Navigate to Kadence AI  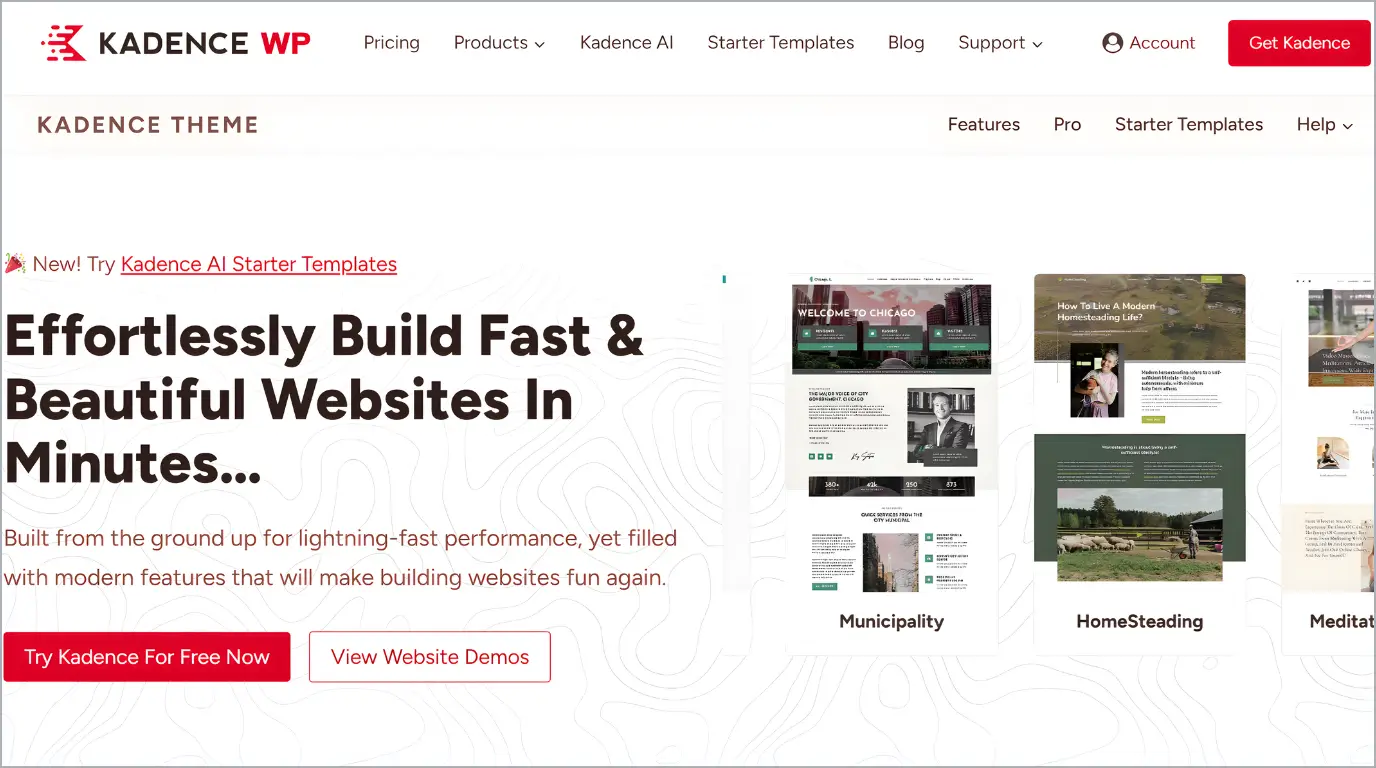click(626, 43)
